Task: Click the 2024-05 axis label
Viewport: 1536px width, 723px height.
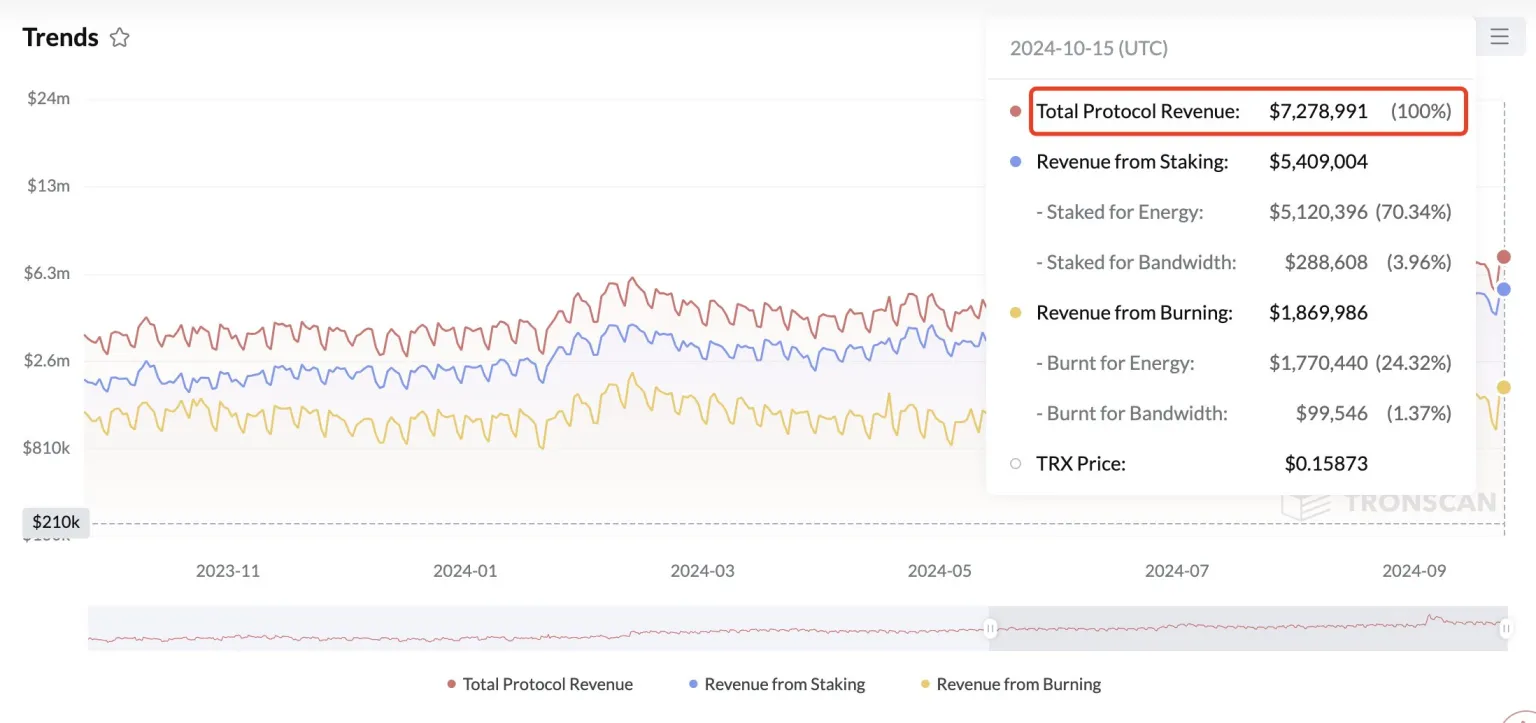Action: pyautogui.click(x=938, y=571)
